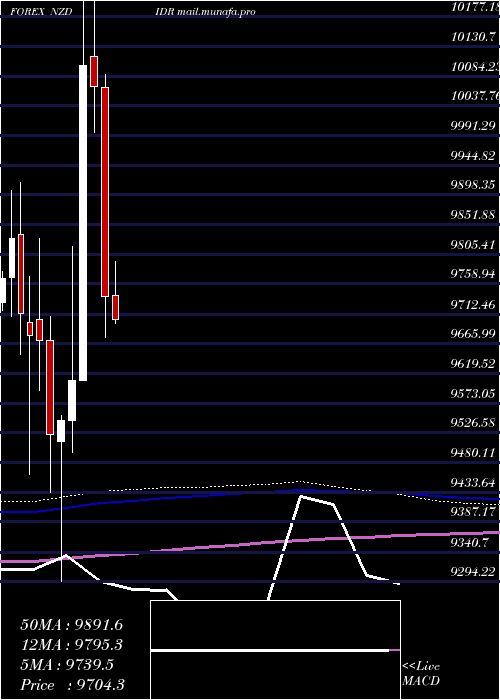Click the 9712.46 price axis label

473,305
